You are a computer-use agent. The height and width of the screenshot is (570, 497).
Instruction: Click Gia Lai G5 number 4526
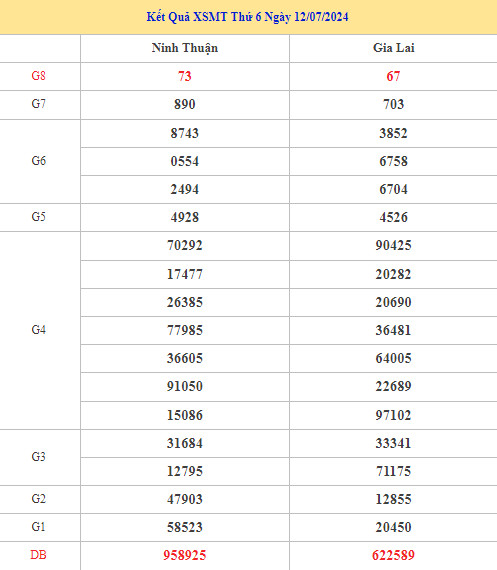click(x=393, y=217)
